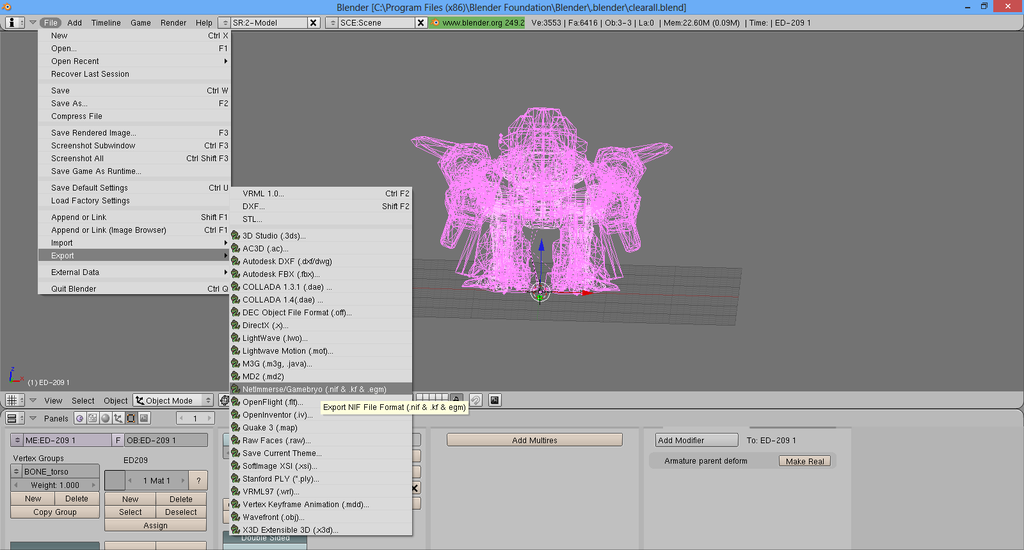The image size is (1024, 550).
Task: Click the BONE_torso vertex group name field
Action: [x=61, y=472]
